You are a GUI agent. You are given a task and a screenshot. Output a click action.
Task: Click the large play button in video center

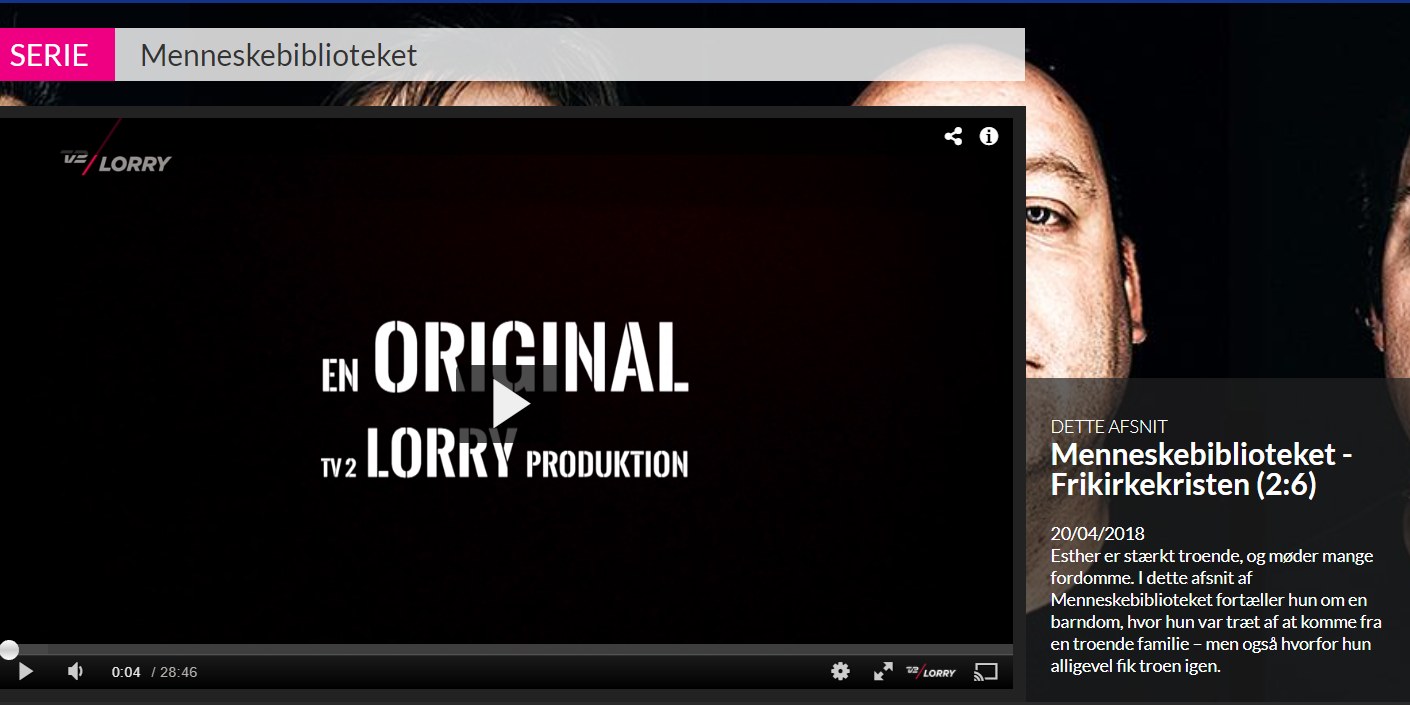click(511, 404)
